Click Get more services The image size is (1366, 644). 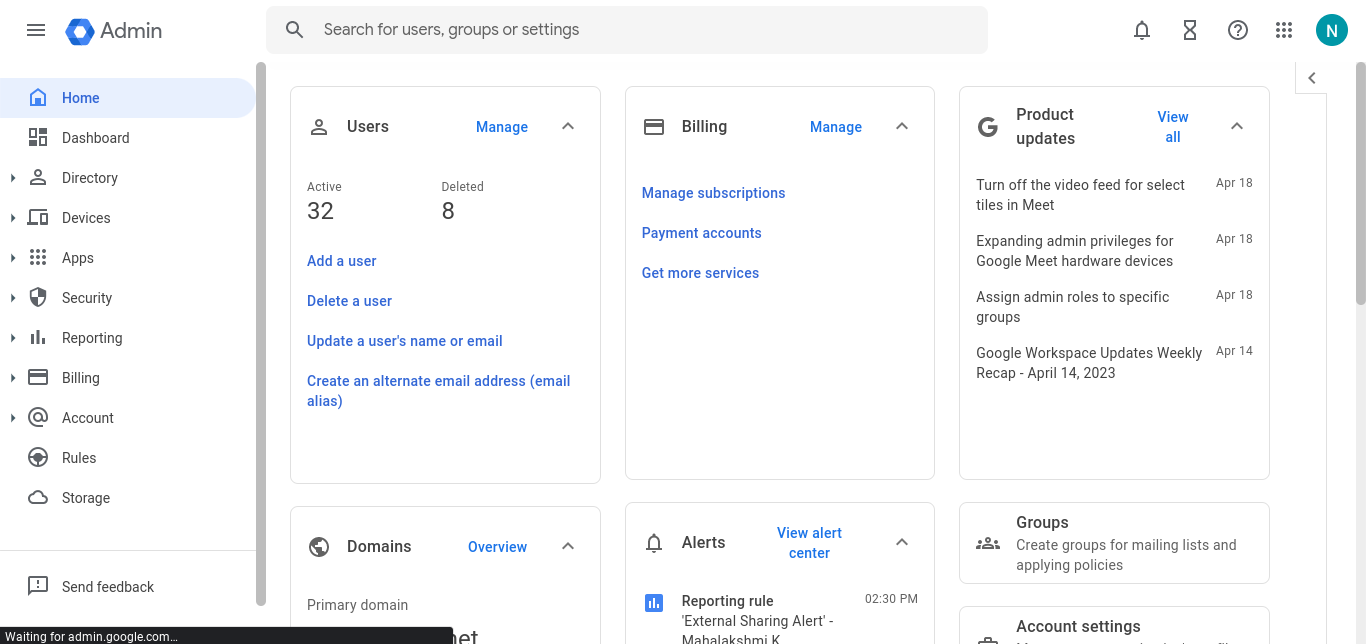(700, 273)
